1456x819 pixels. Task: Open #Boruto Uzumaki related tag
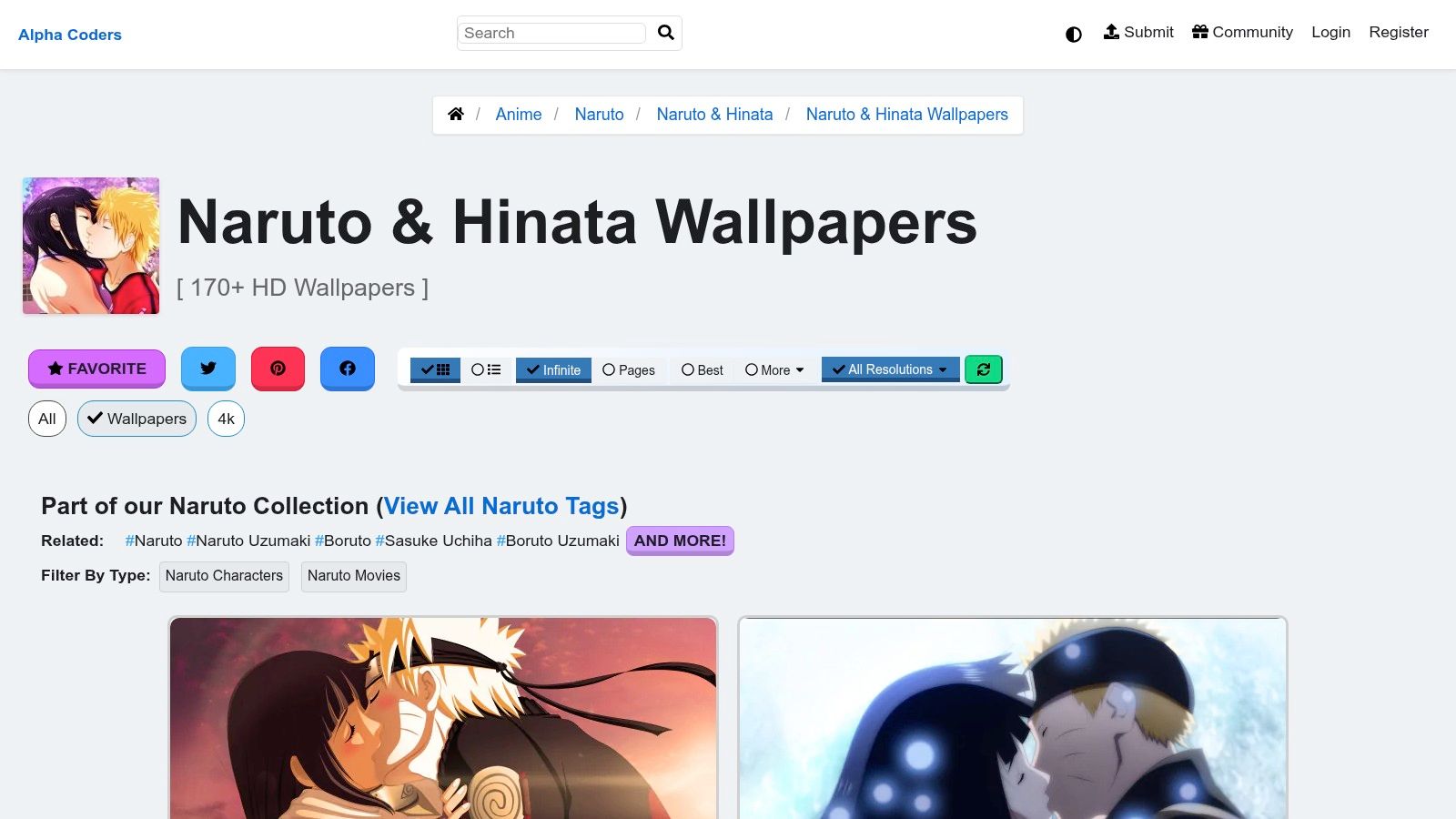point(558,541)
